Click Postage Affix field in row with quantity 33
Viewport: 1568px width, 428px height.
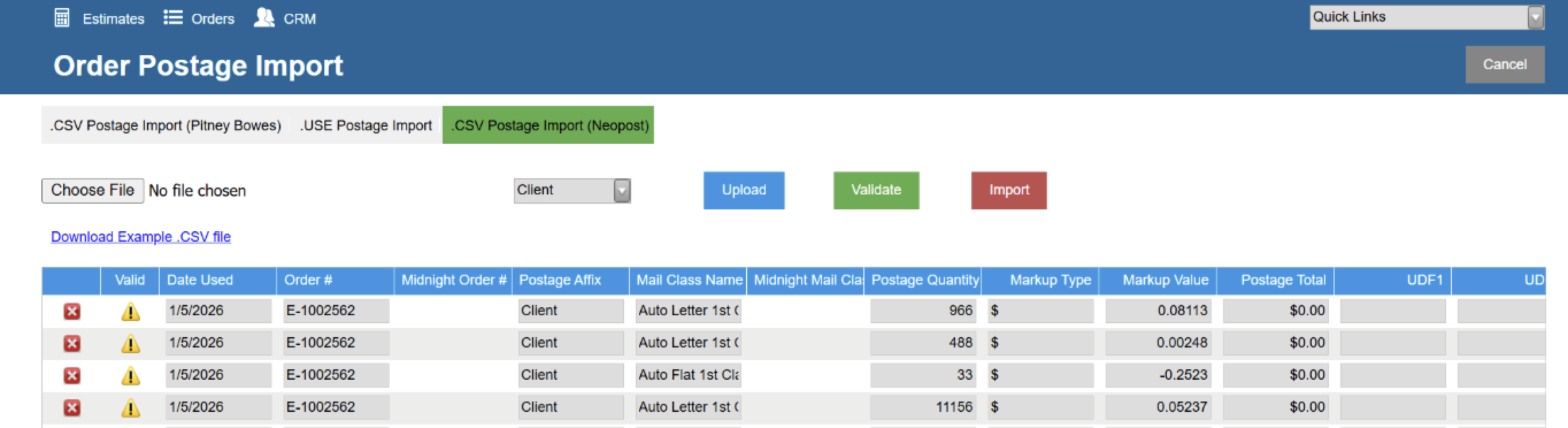tap(571, 375)
